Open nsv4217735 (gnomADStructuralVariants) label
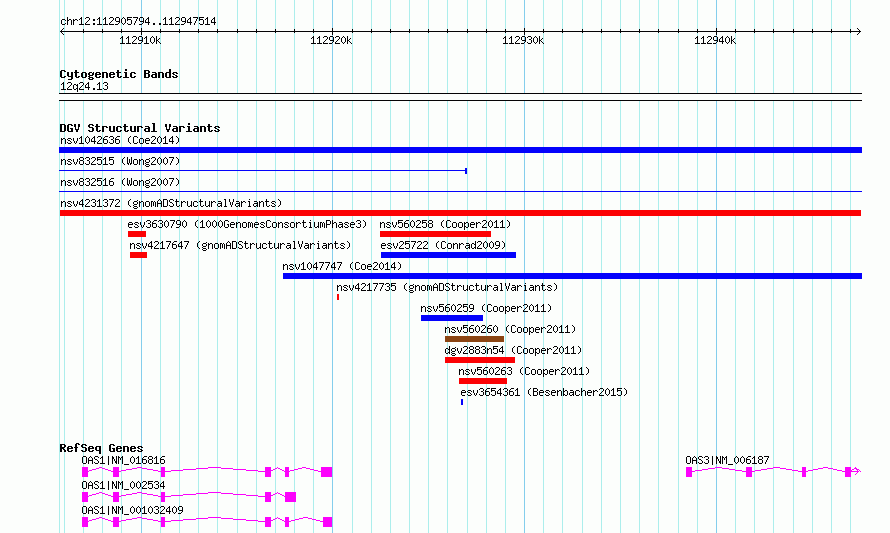Image resolution: width=890 pixels, height=533 pixels. coord(447,287)
